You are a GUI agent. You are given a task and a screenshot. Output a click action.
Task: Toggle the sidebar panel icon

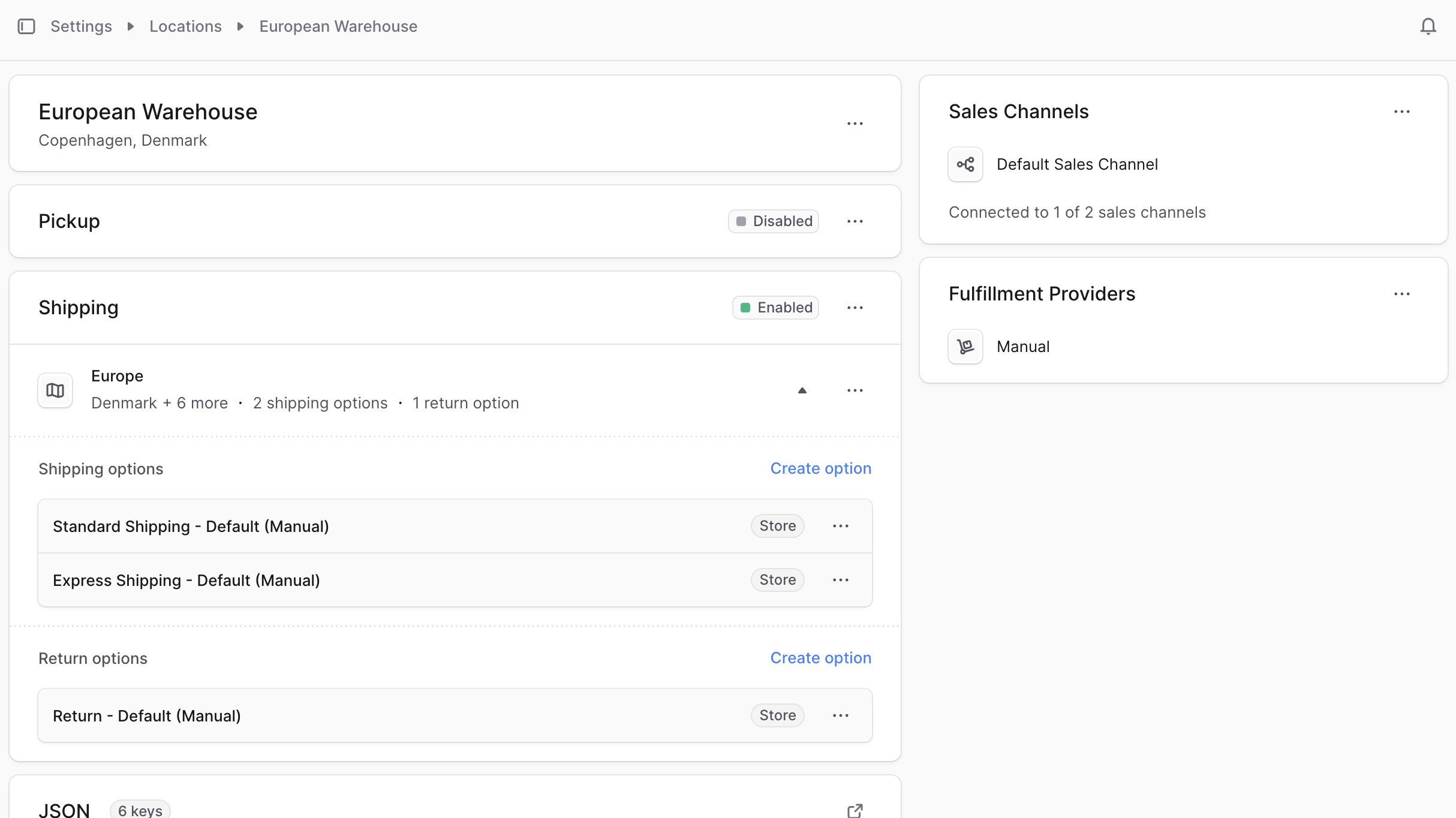[26, 26]
